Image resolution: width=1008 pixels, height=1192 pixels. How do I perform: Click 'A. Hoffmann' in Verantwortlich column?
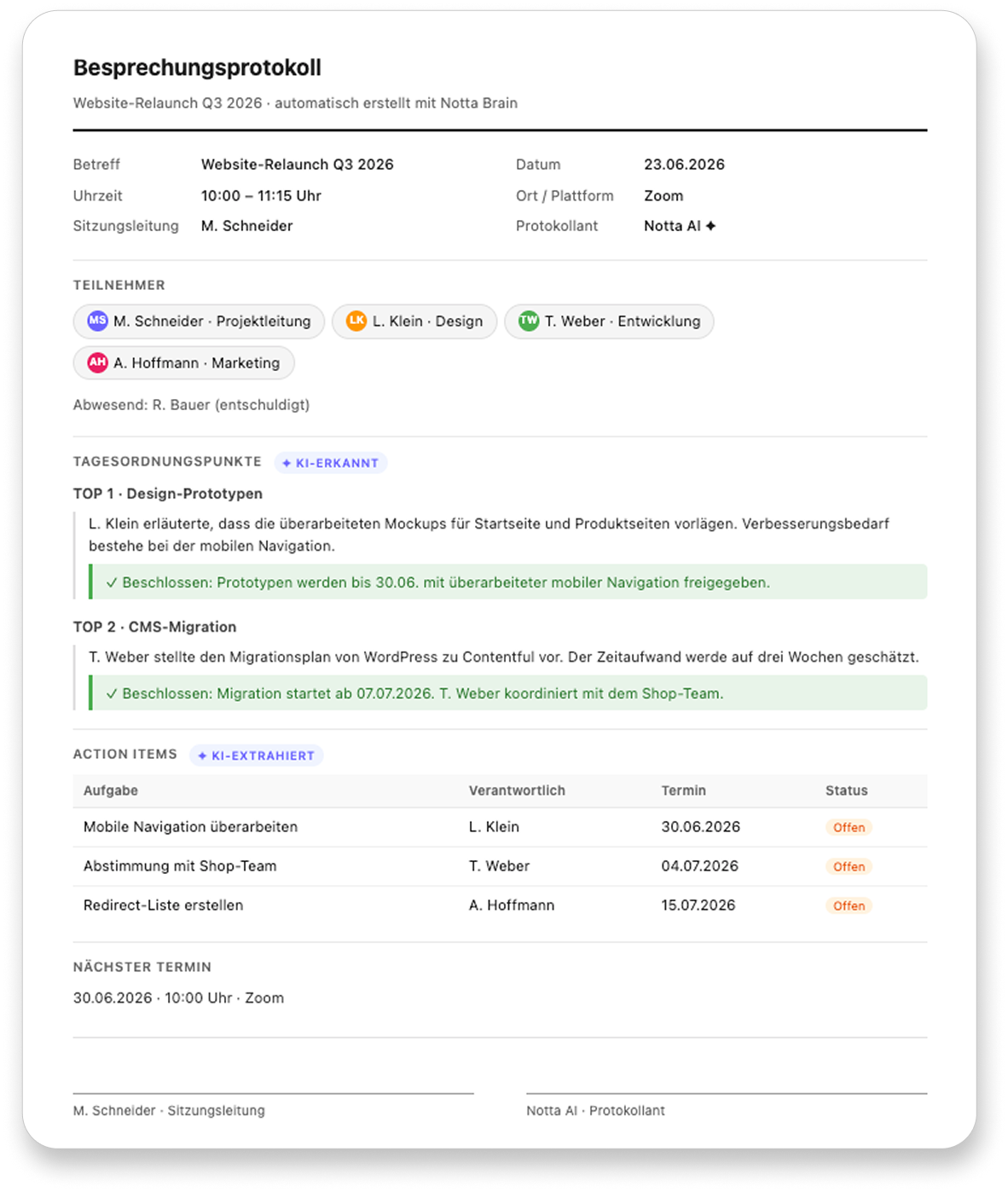coord(512,906)
